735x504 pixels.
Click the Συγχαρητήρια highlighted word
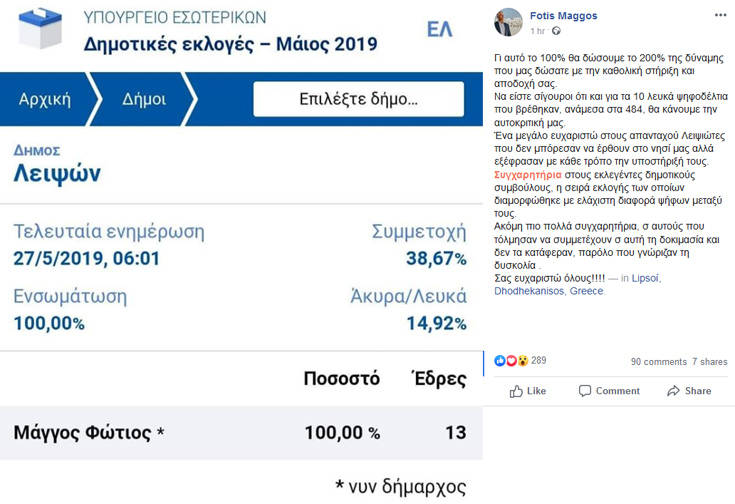pyautogui.click(x=531, y=172)
